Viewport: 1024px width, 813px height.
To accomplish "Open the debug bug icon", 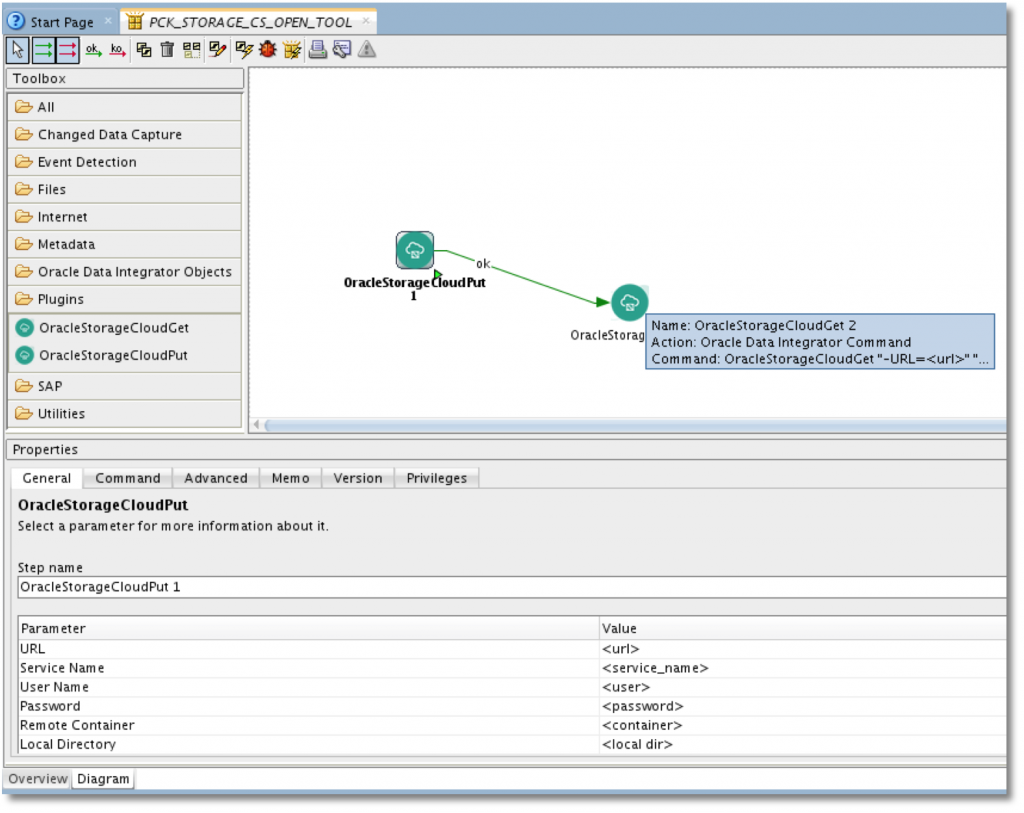I will click(x=266, y=48).
